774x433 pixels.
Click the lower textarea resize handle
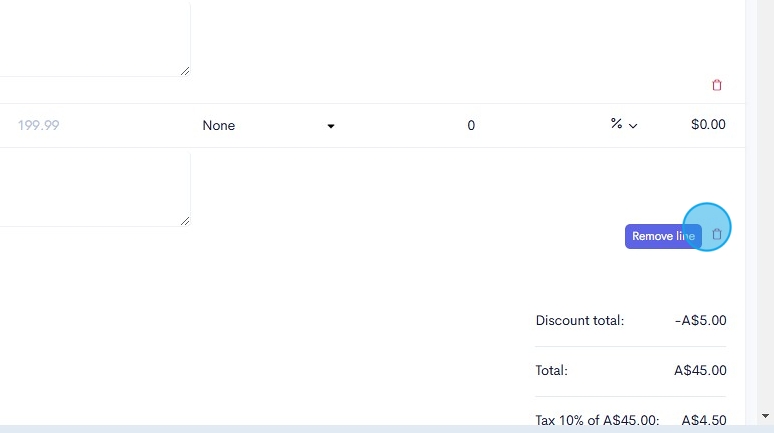click(185, 221)
